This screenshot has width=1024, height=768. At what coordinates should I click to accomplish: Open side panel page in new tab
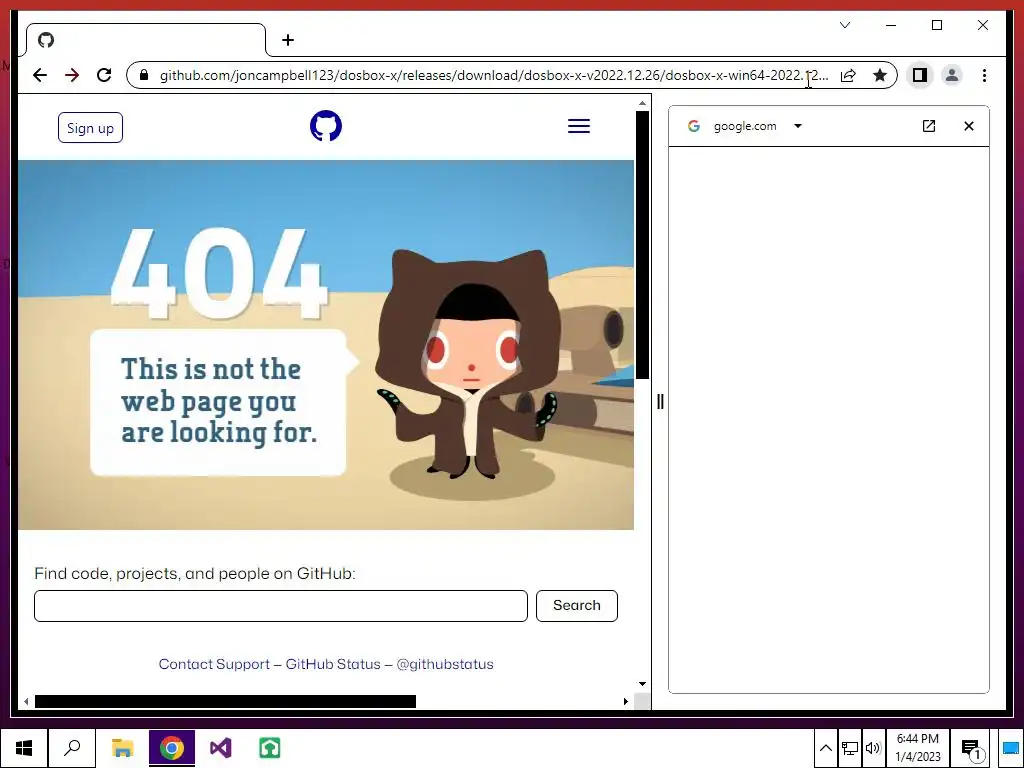(x=929, y=126)
